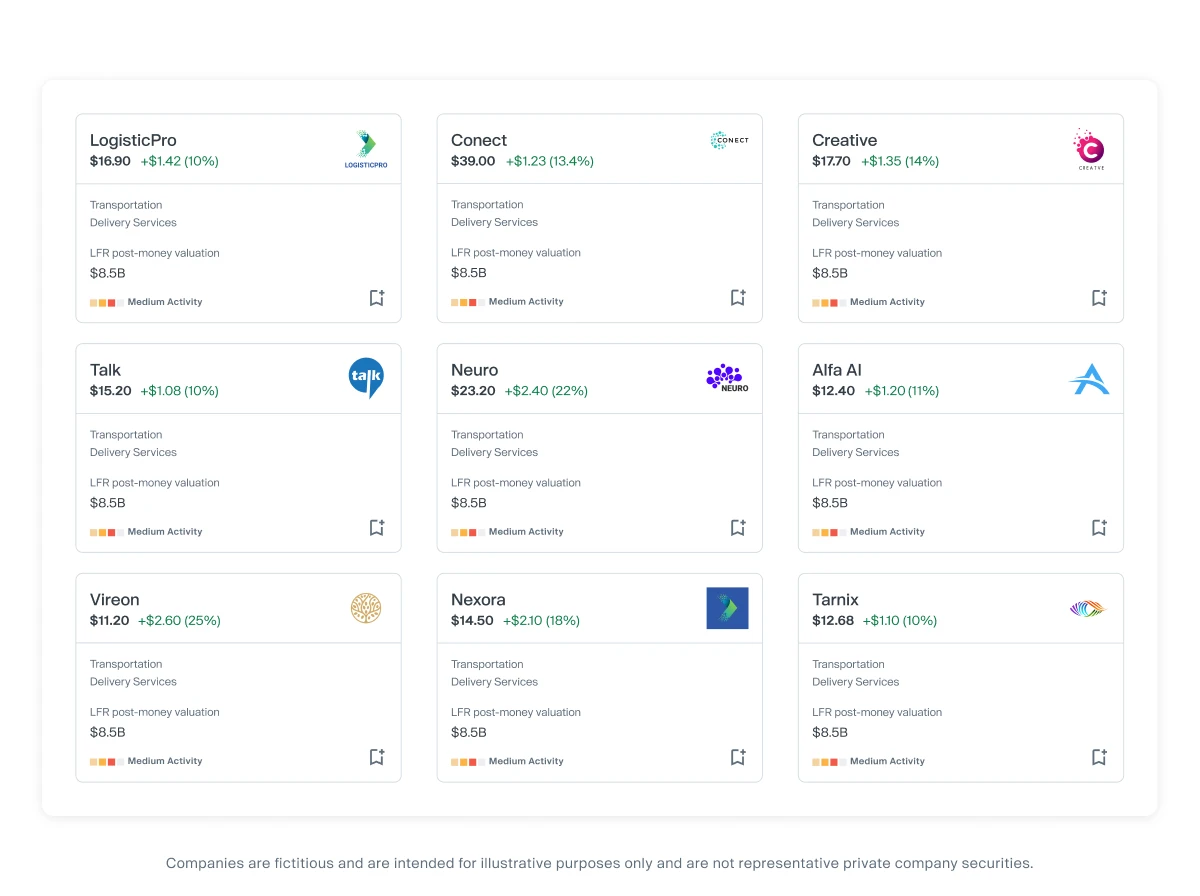The image size is (1200, 896).
Task: Bookmark the Conect company card
Action: click(737, 298)
